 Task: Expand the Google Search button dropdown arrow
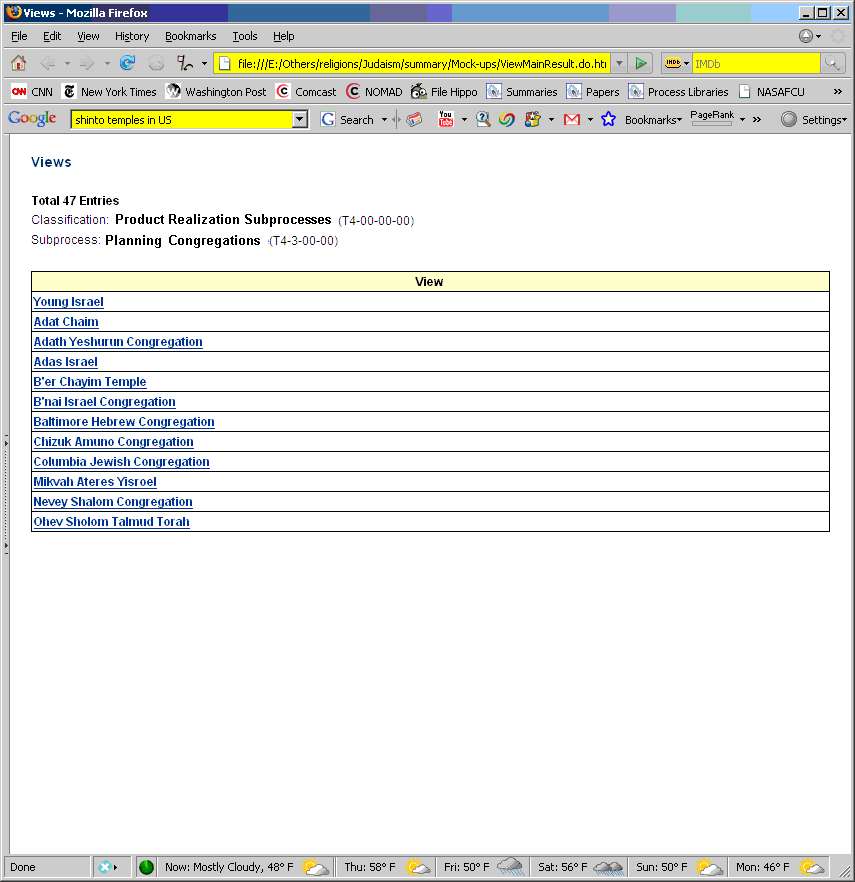[385, 119]
